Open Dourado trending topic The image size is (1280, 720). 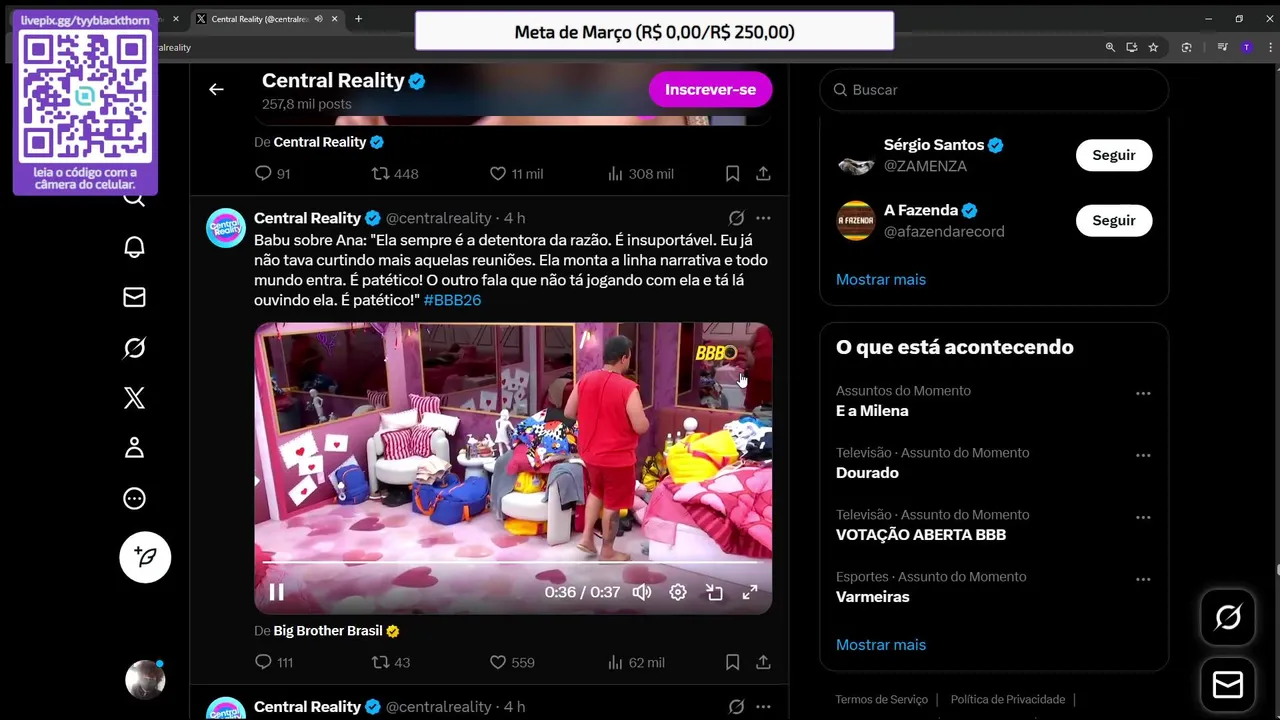click(867, 473)
